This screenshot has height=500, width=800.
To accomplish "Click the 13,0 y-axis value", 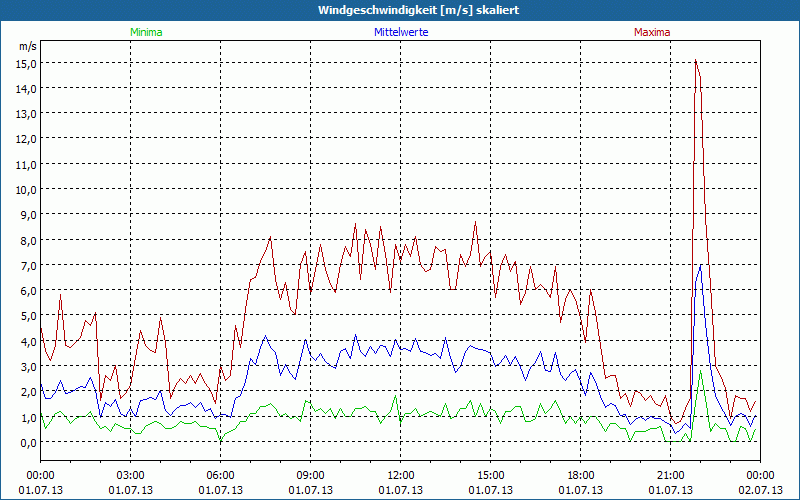I will pyautogui.click(x=26, y=114).
